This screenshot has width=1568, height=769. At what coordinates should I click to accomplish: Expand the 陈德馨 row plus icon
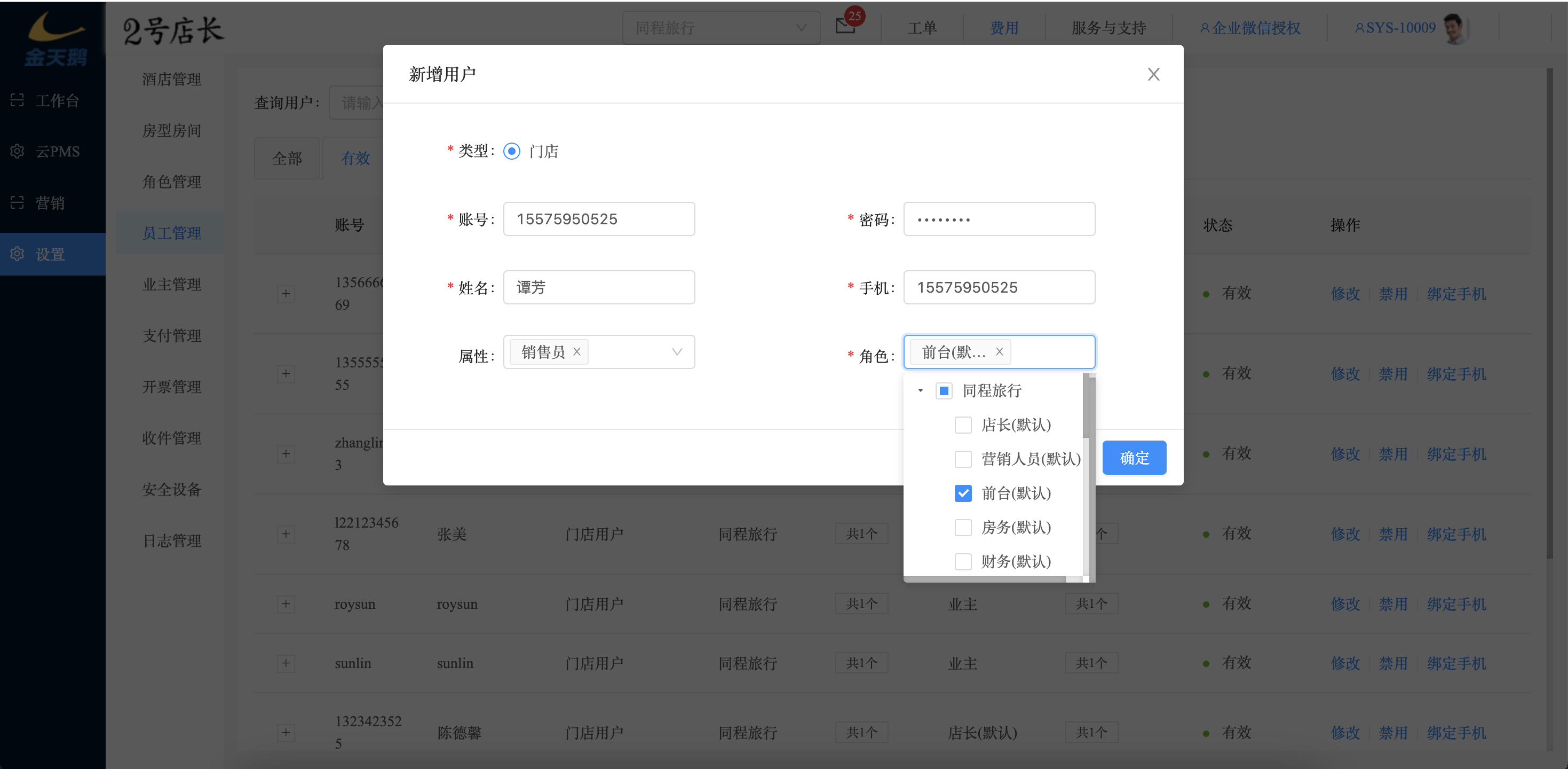click(286, 733)
